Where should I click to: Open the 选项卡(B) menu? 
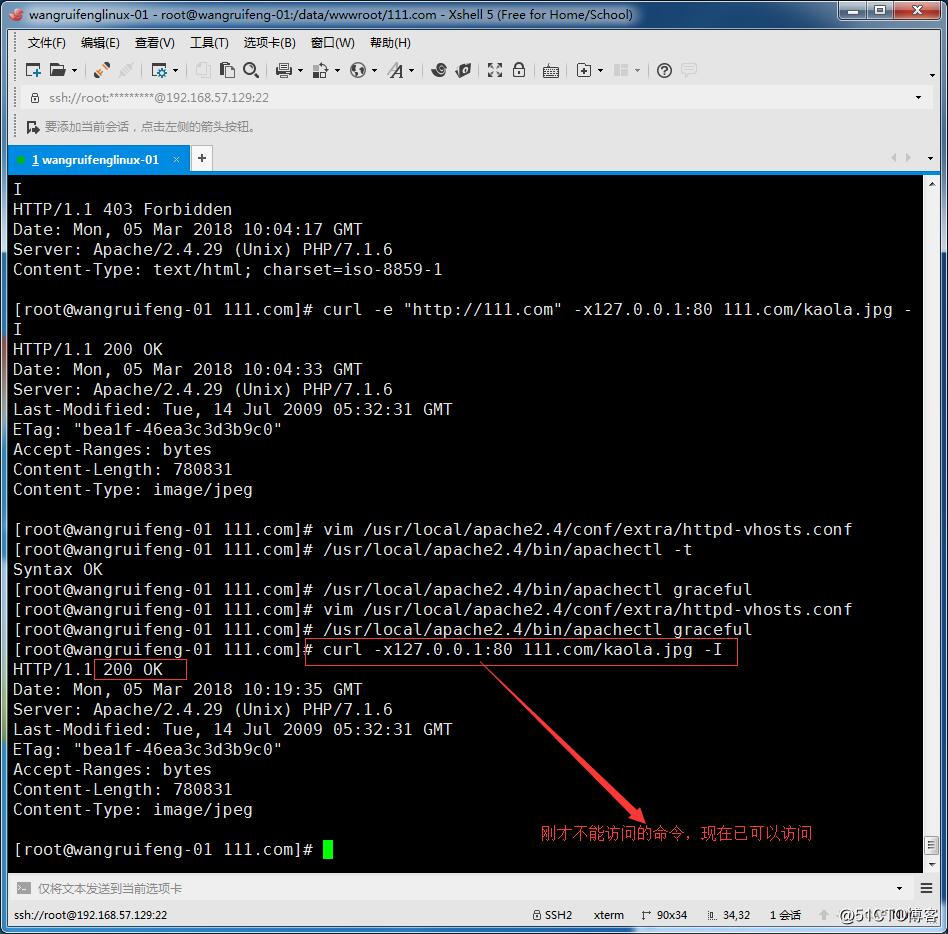270,43
